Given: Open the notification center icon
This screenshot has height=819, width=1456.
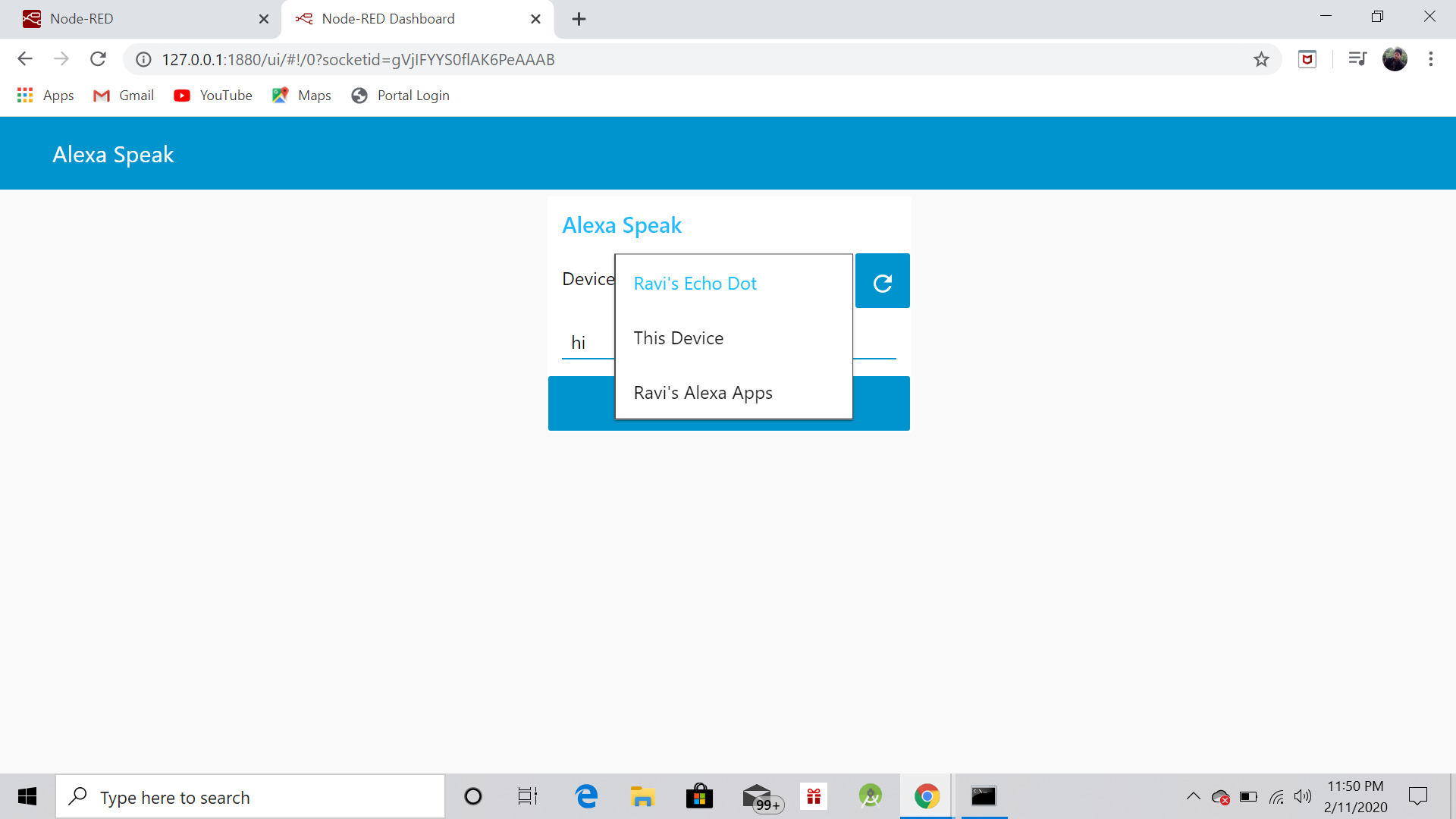Looking at the screenshot, I should [x=1419, y=796].
